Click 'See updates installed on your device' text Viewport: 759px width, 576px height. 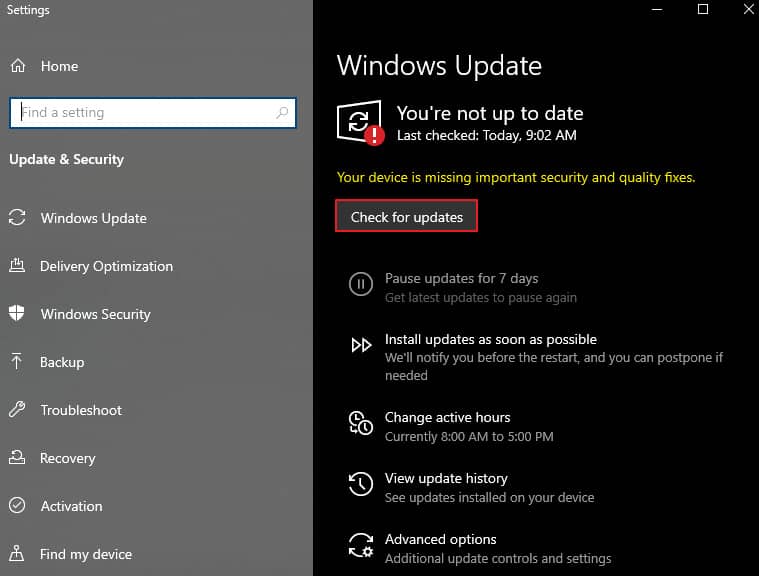(489, 498)
